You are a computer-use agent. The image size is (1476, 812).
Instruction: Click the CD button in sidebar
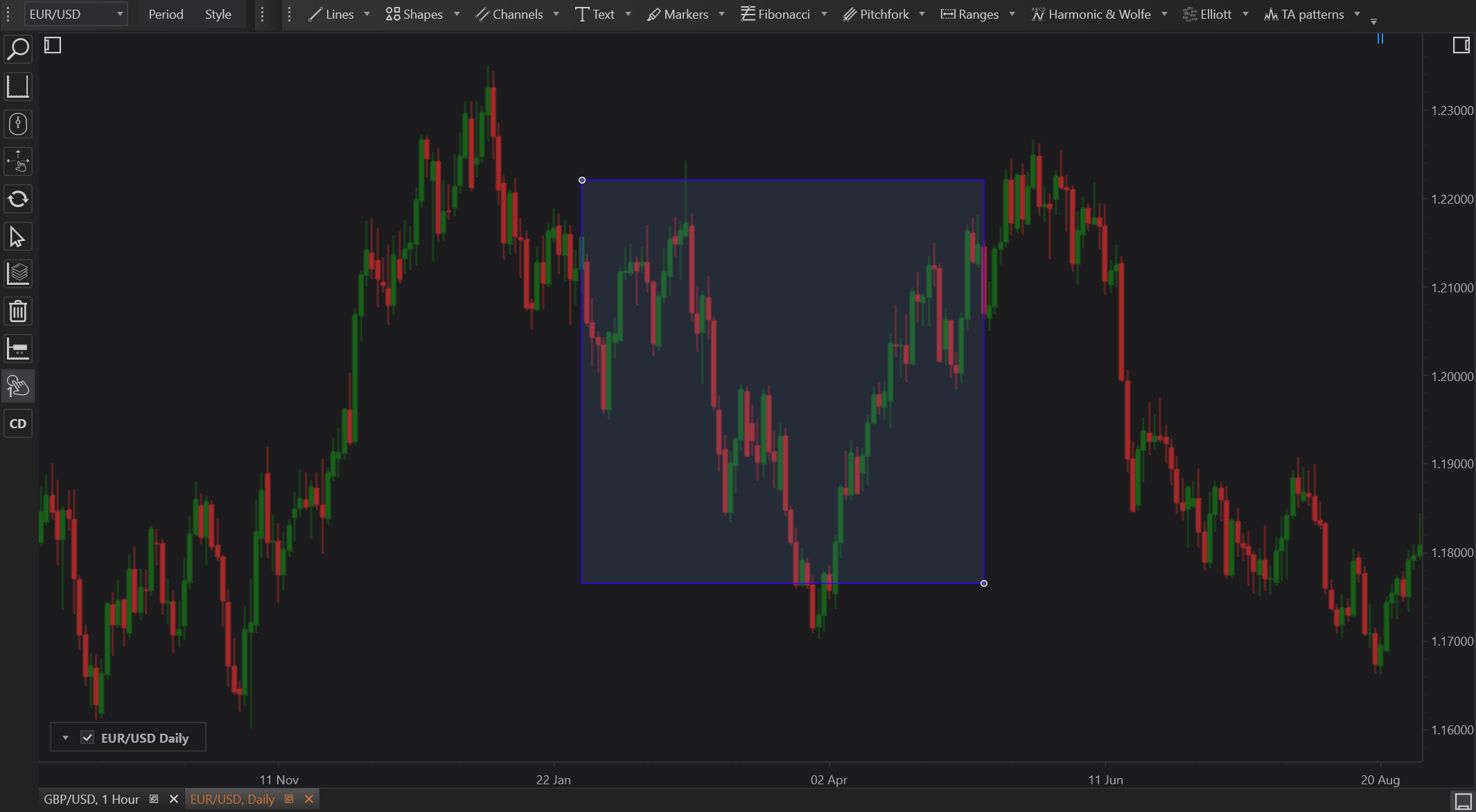pos(18,423)
